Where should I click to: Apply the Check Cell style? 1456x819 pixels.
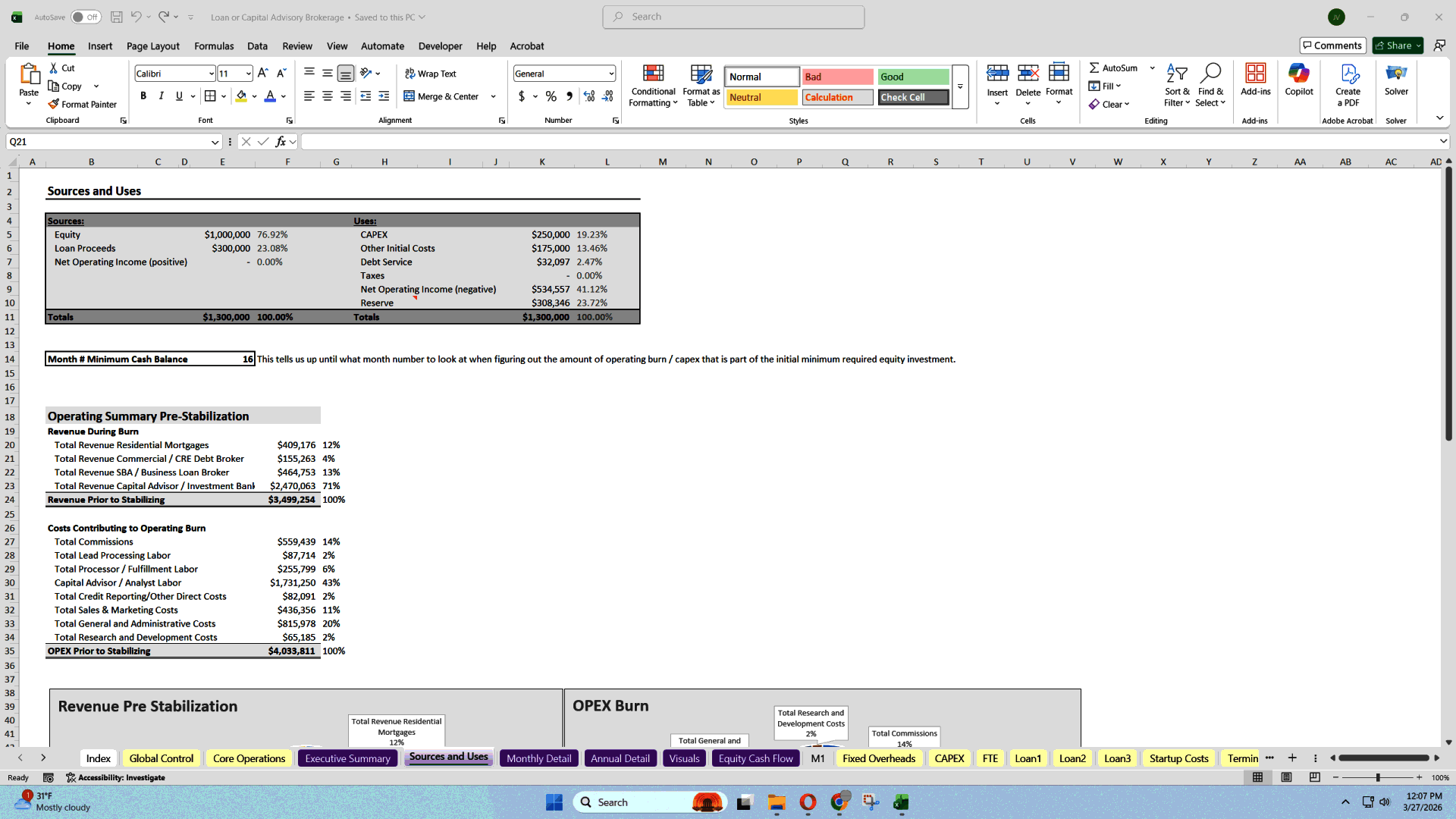912,96
